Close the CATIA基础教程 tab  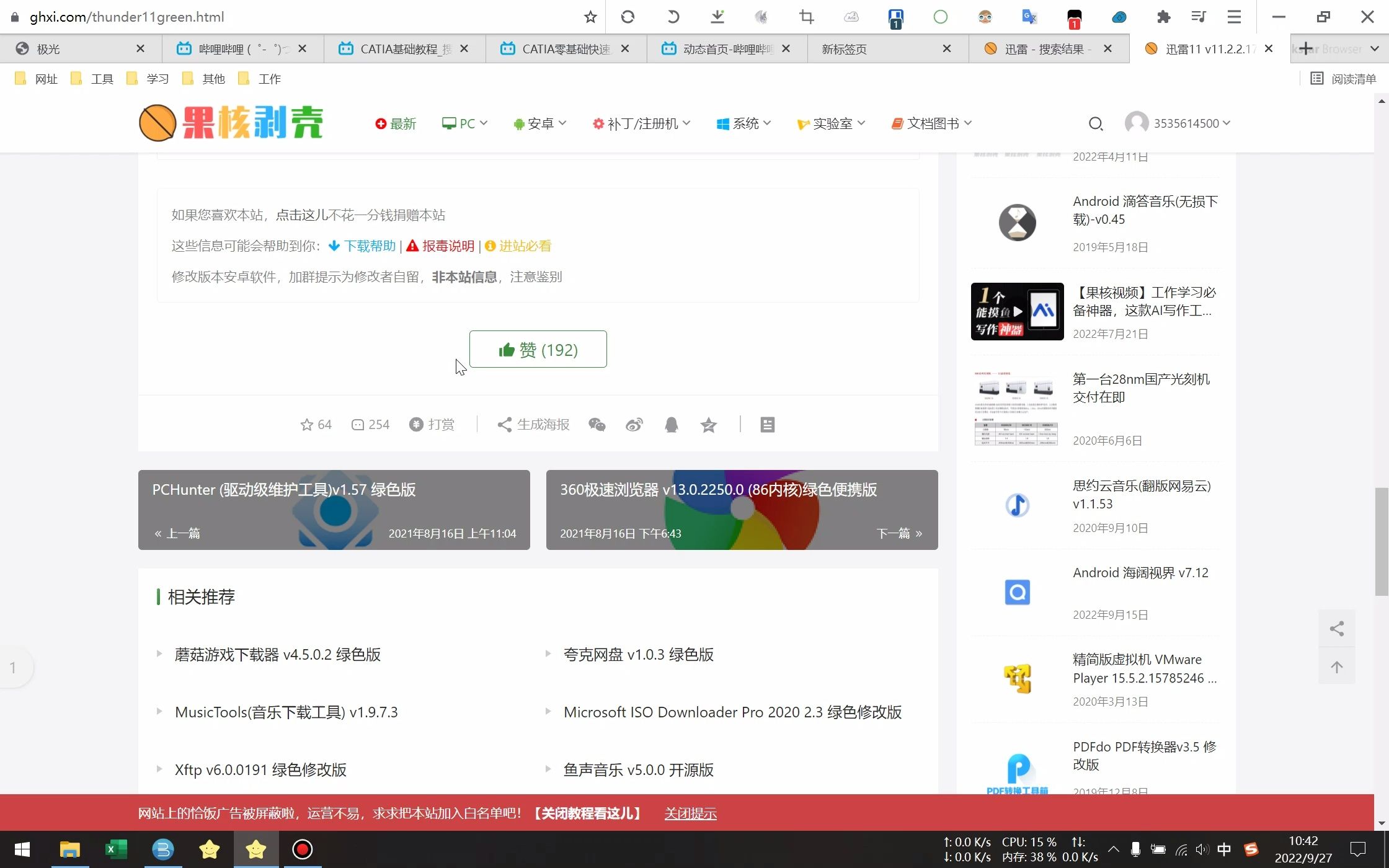(464, 48)
